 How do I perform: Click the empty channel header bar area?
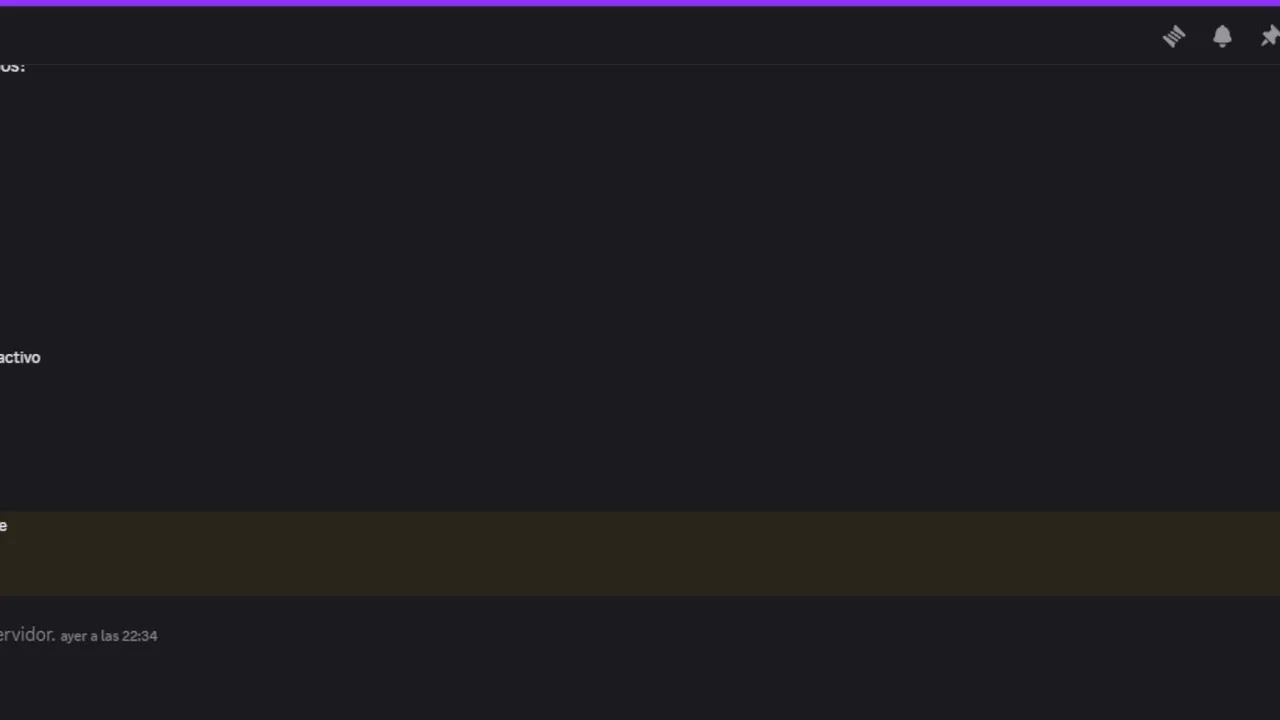coord(580,36)
